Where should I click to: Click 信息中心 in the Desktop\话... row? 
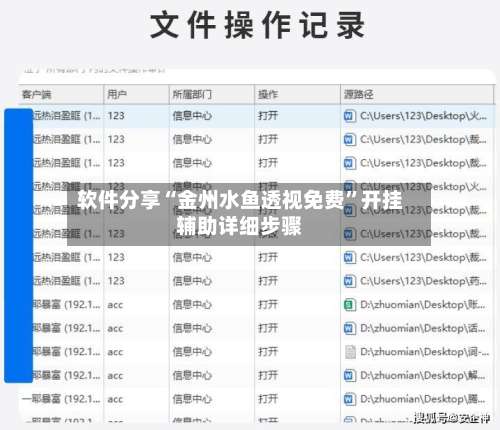pyautogui.click(x=192, y=329)
